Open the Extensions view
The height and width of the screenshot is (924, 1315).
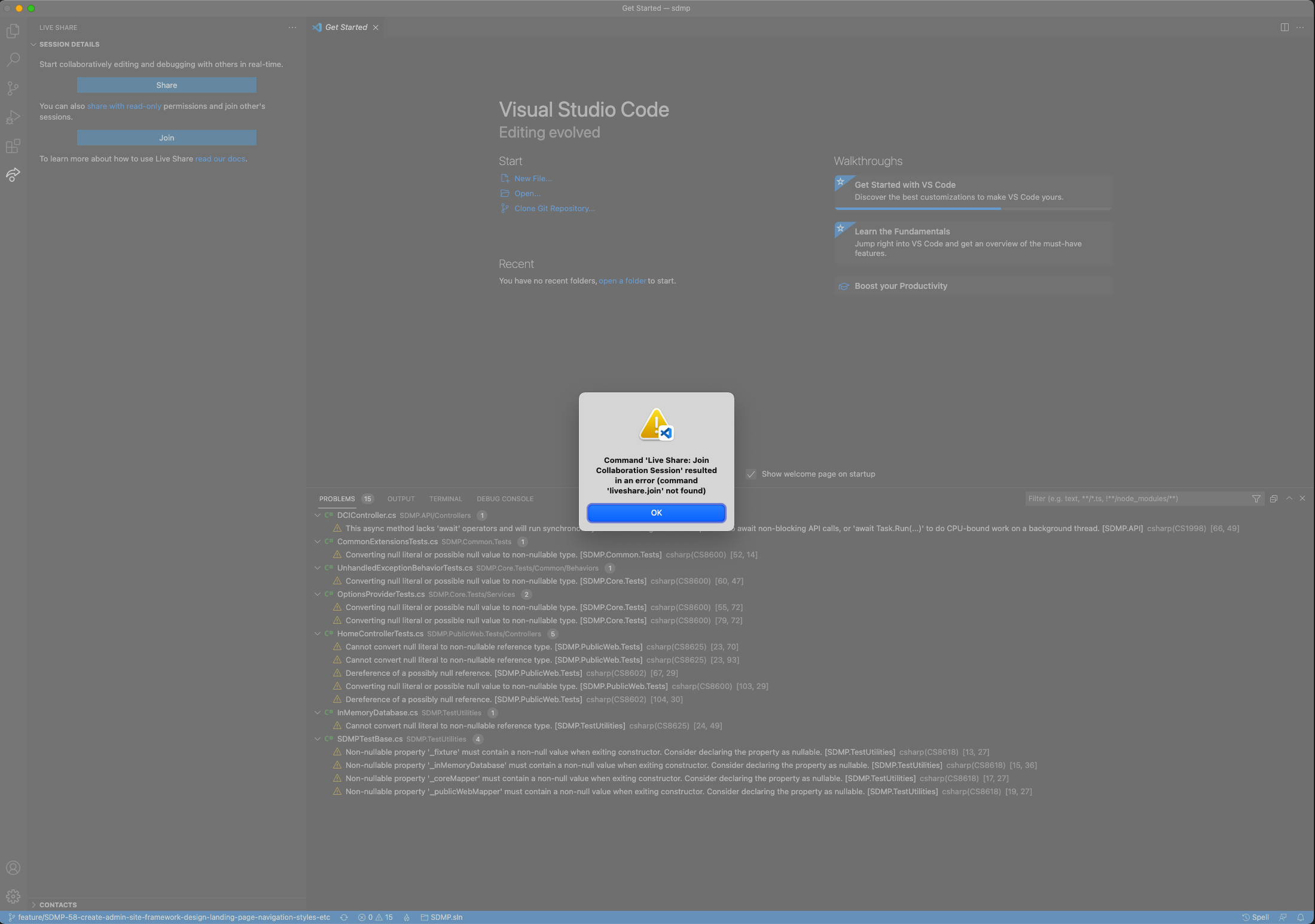[x=13, y=146]
